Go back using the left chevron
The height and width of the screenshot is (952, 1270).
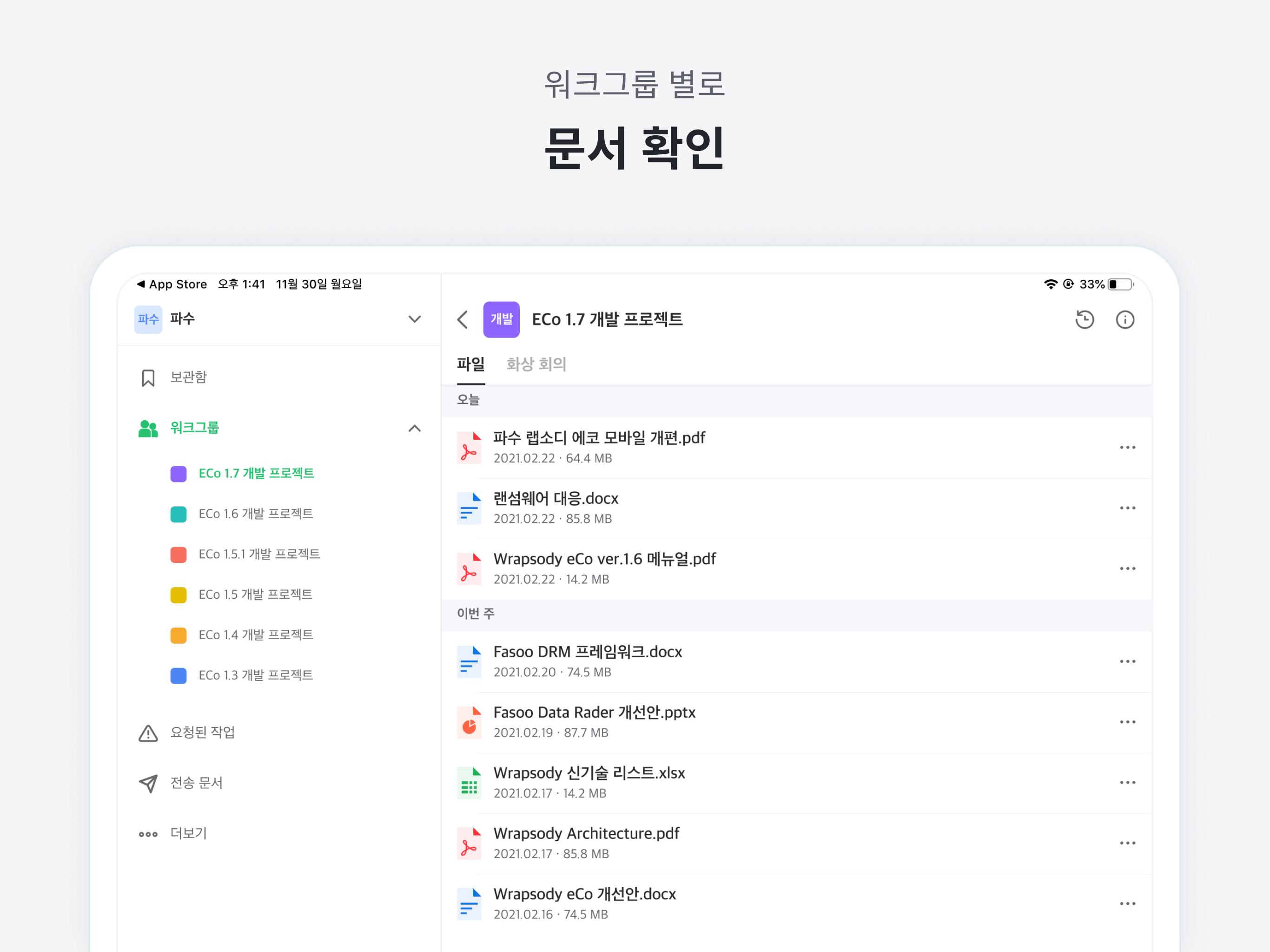coord(463,320)
